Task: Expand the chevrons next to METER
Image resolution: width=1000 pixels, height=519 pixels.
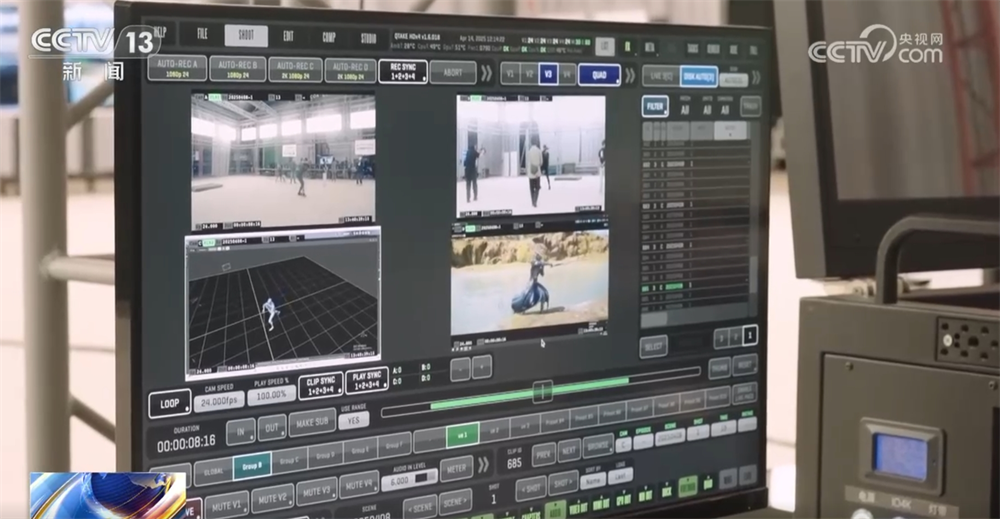Action: 484,464
